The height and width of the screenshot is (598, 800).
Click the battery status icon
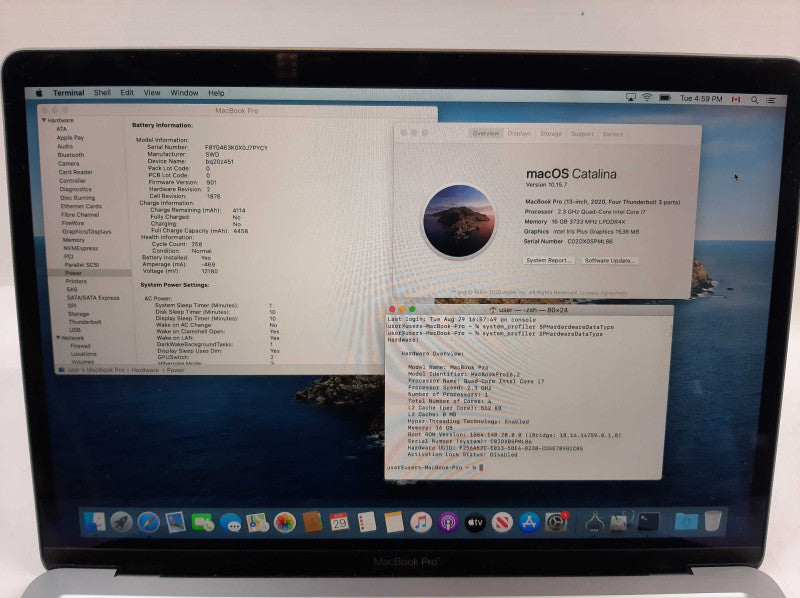(x=665, y=97)
